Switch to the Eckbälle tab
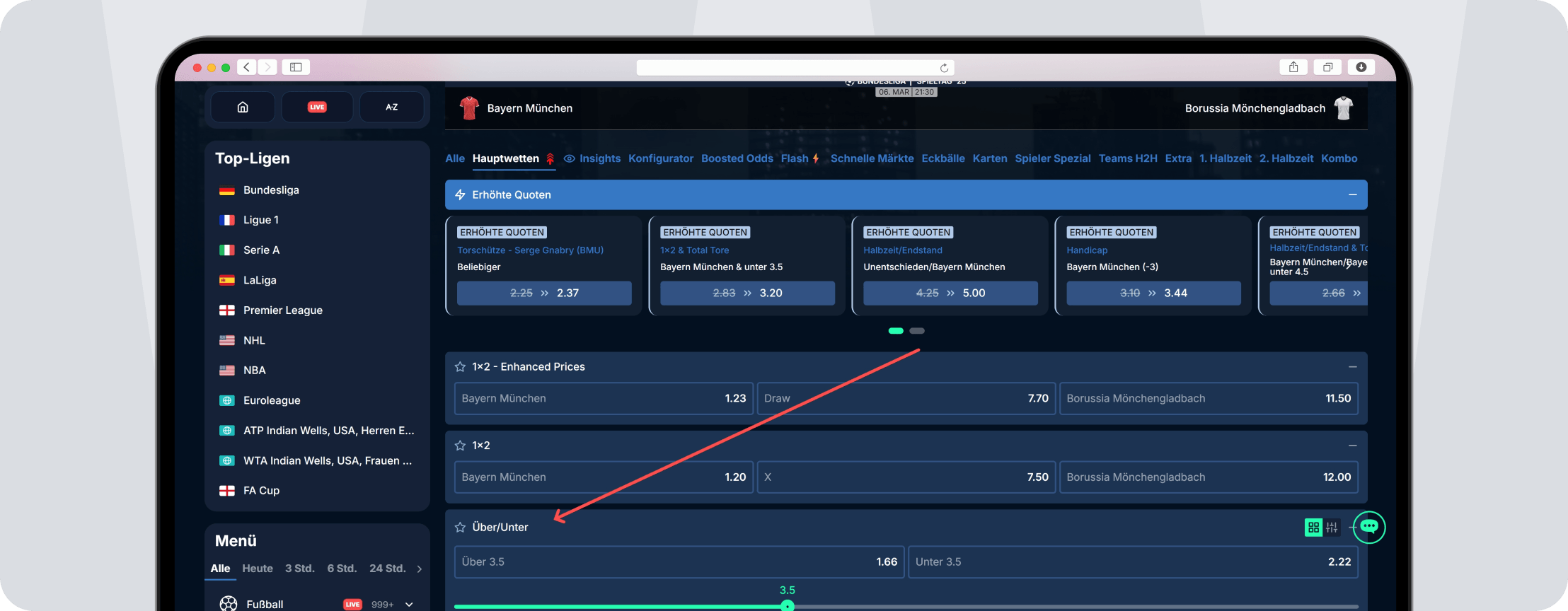 [x=942, y=158]
